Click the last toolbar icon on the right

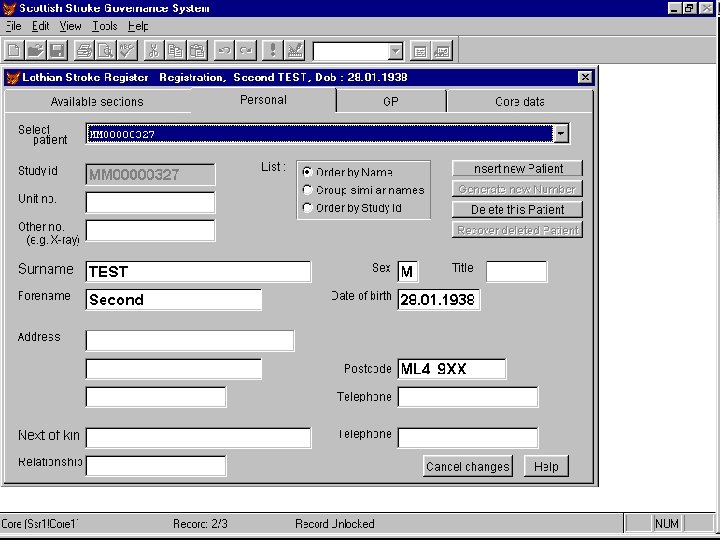tap(442, 51)
